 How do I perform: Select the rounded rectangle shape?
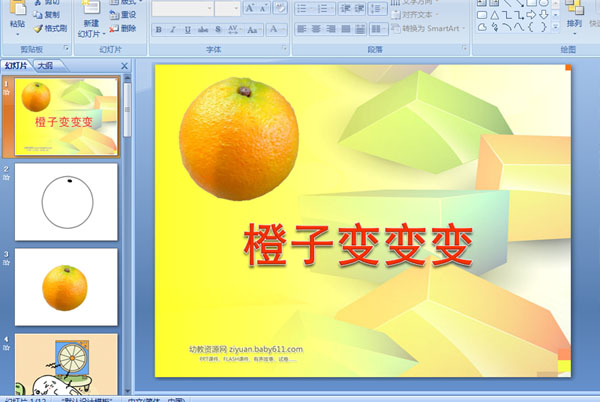point(482,15)
